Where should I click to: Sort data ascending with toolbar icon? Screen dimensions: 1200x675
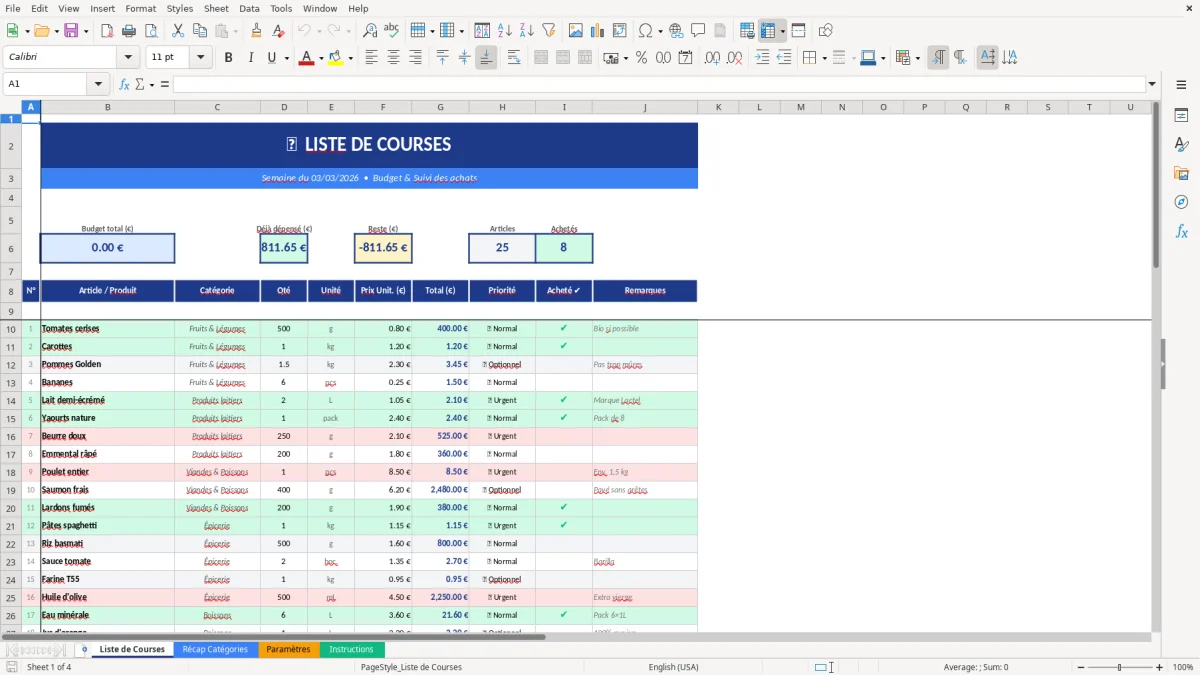503,30
